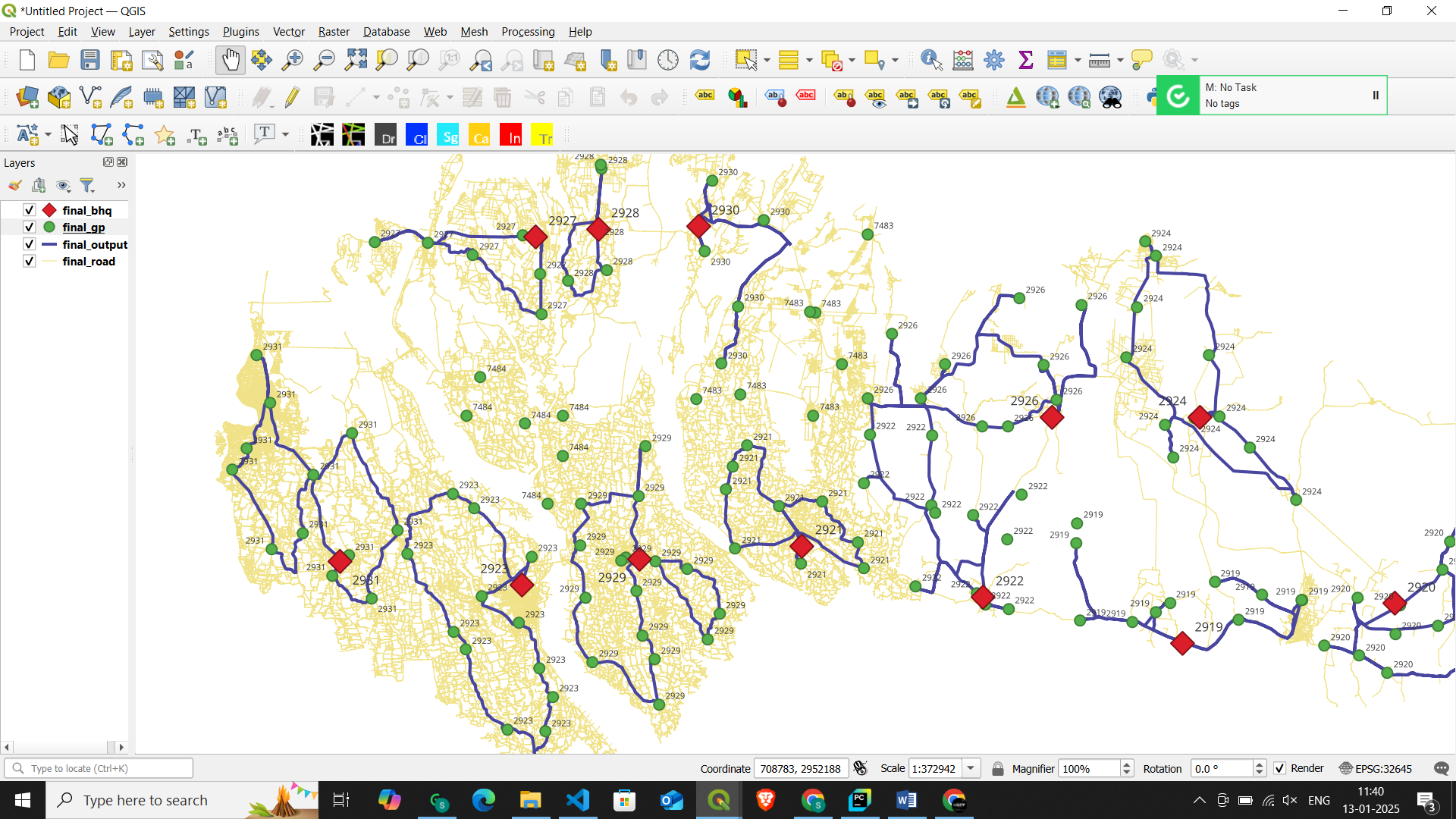1456x819 pixels.
Task: Toggle visibility of final_bhq layer
Action: [x=29, y=210]
